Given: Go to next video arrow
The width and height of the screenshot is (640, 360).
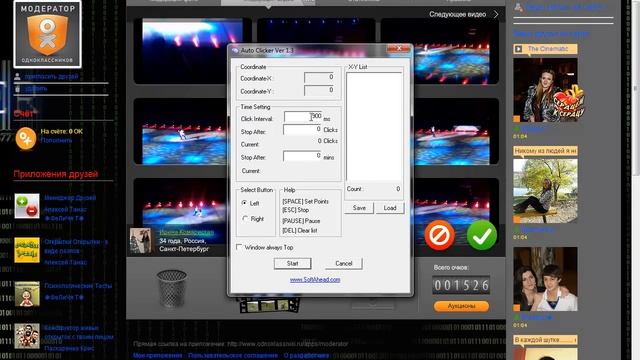Looking at the screenshot, I should (x=496, y=14).
